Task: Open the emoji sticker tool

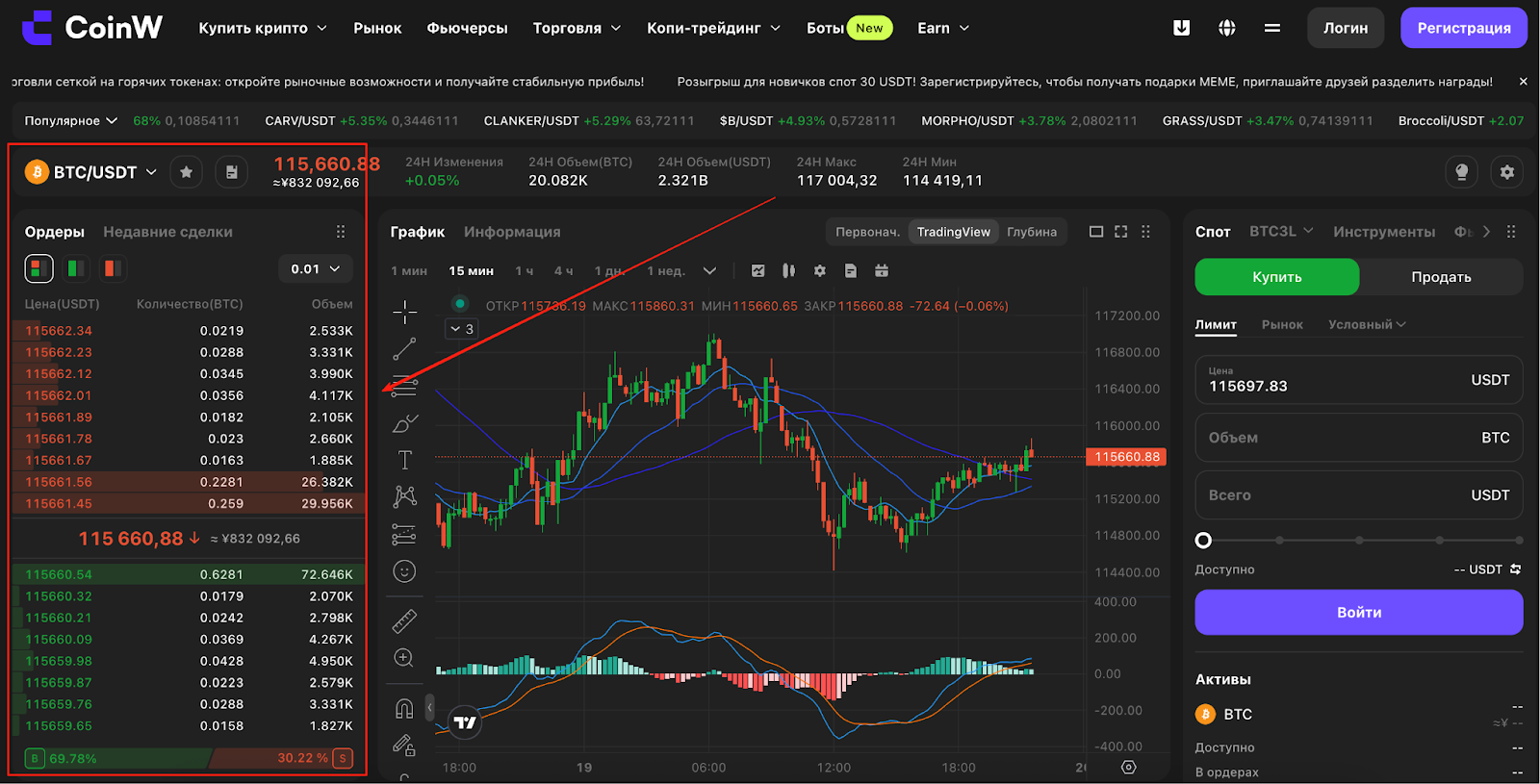Action: pyautogui.click(x=404, y=571)
